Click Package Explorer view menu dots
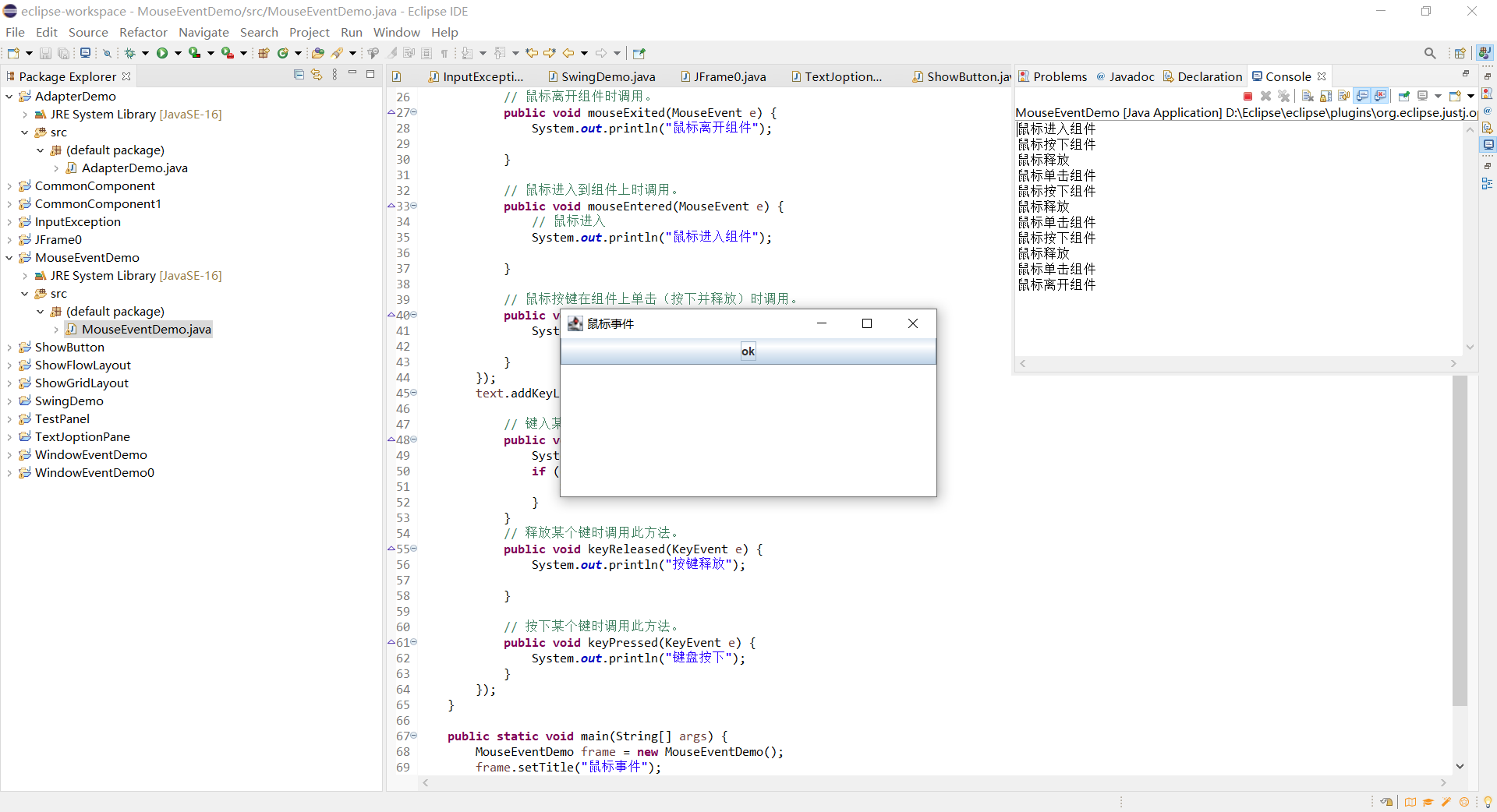Image resolution: width=1497 pixels, height=812 pixels. click(x=334, y=75)
